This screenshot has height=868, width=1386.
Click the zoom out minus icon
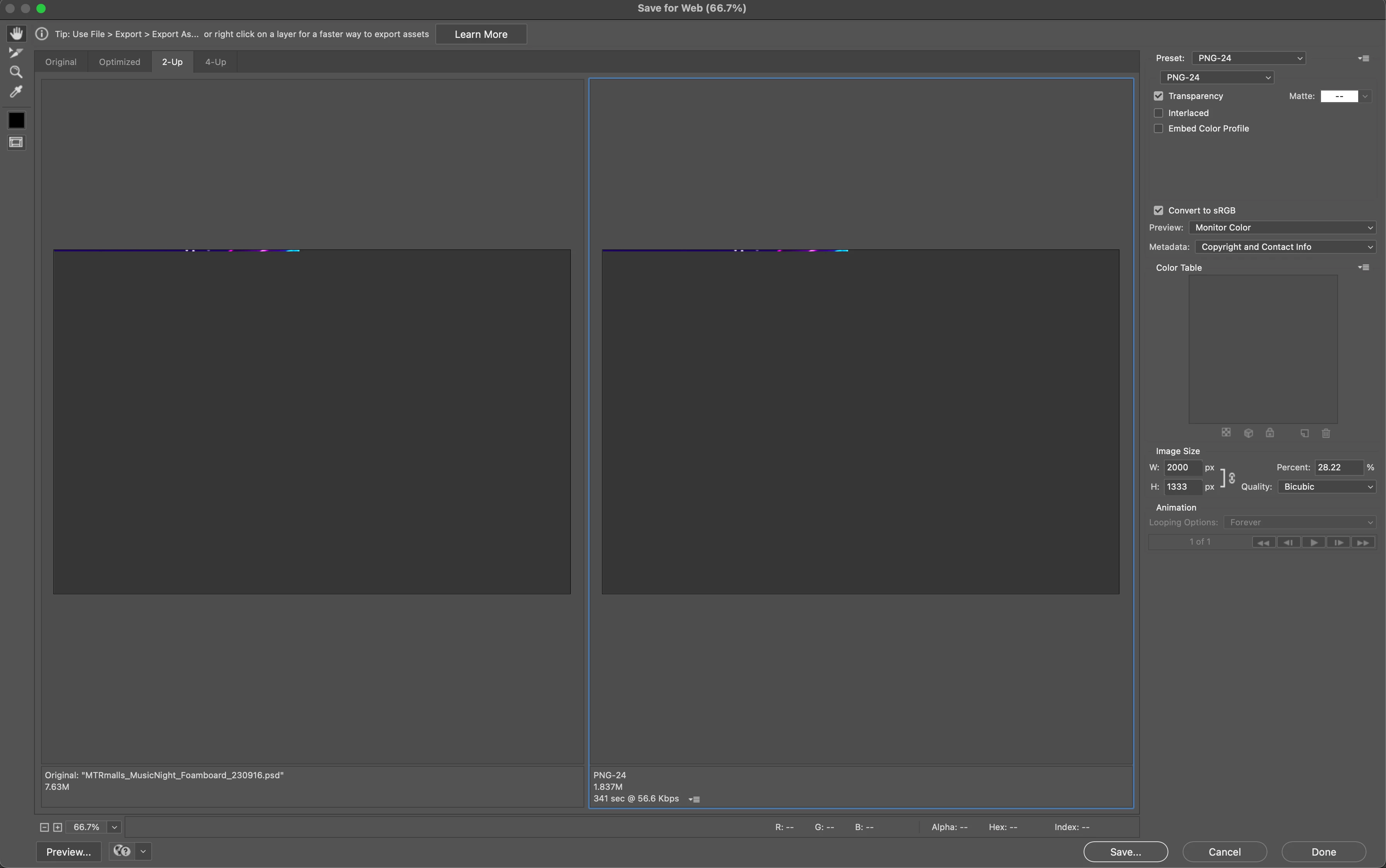point(44,827)
